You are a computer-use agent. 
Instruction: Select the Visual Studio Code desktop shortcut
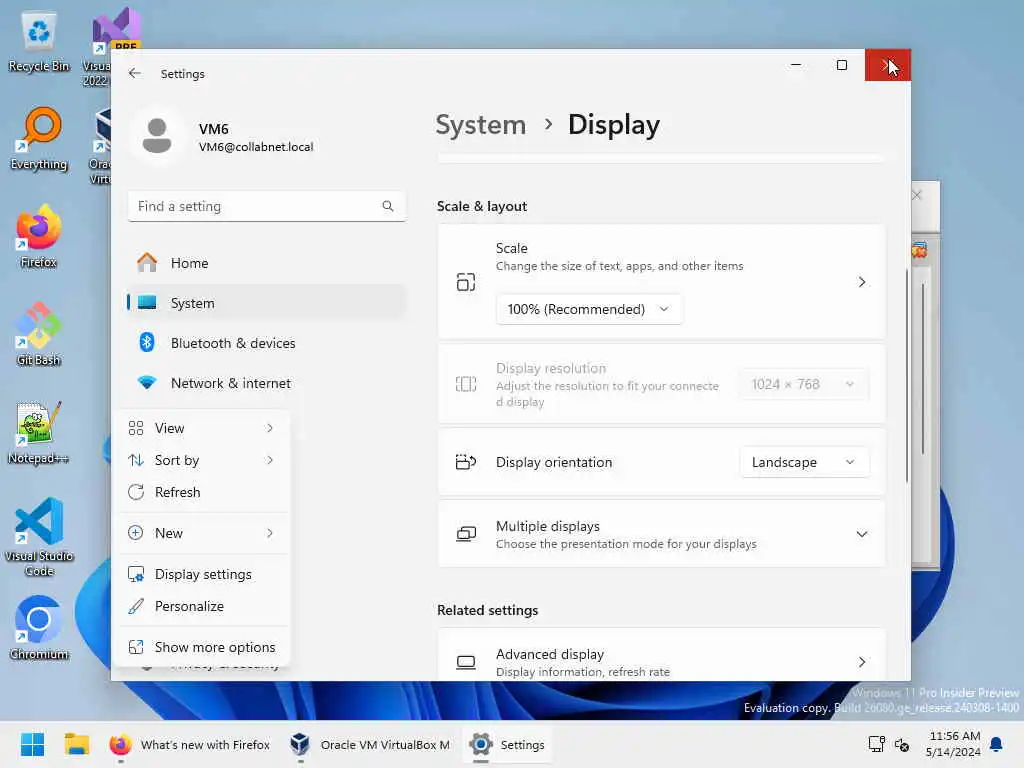coord(39,537)
